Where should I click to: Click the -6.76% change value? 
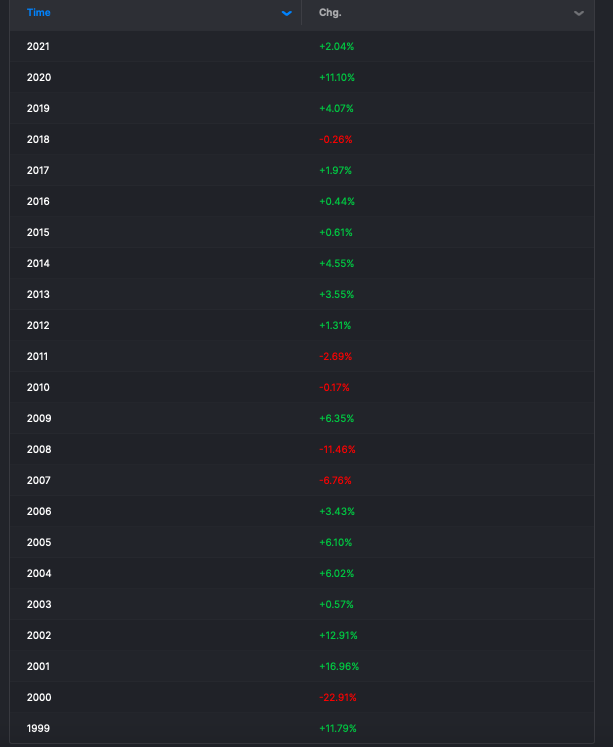pos(335,480)
